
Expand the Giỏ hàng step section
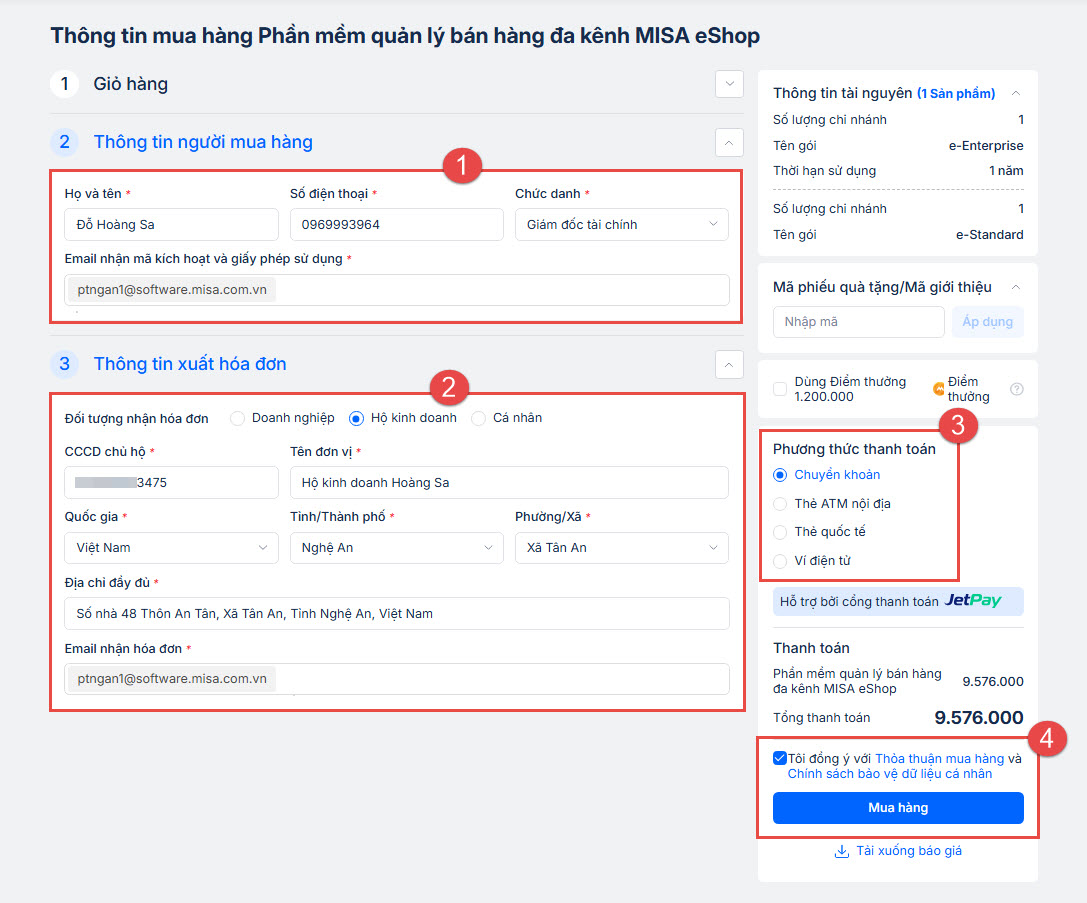click(729, 84)
